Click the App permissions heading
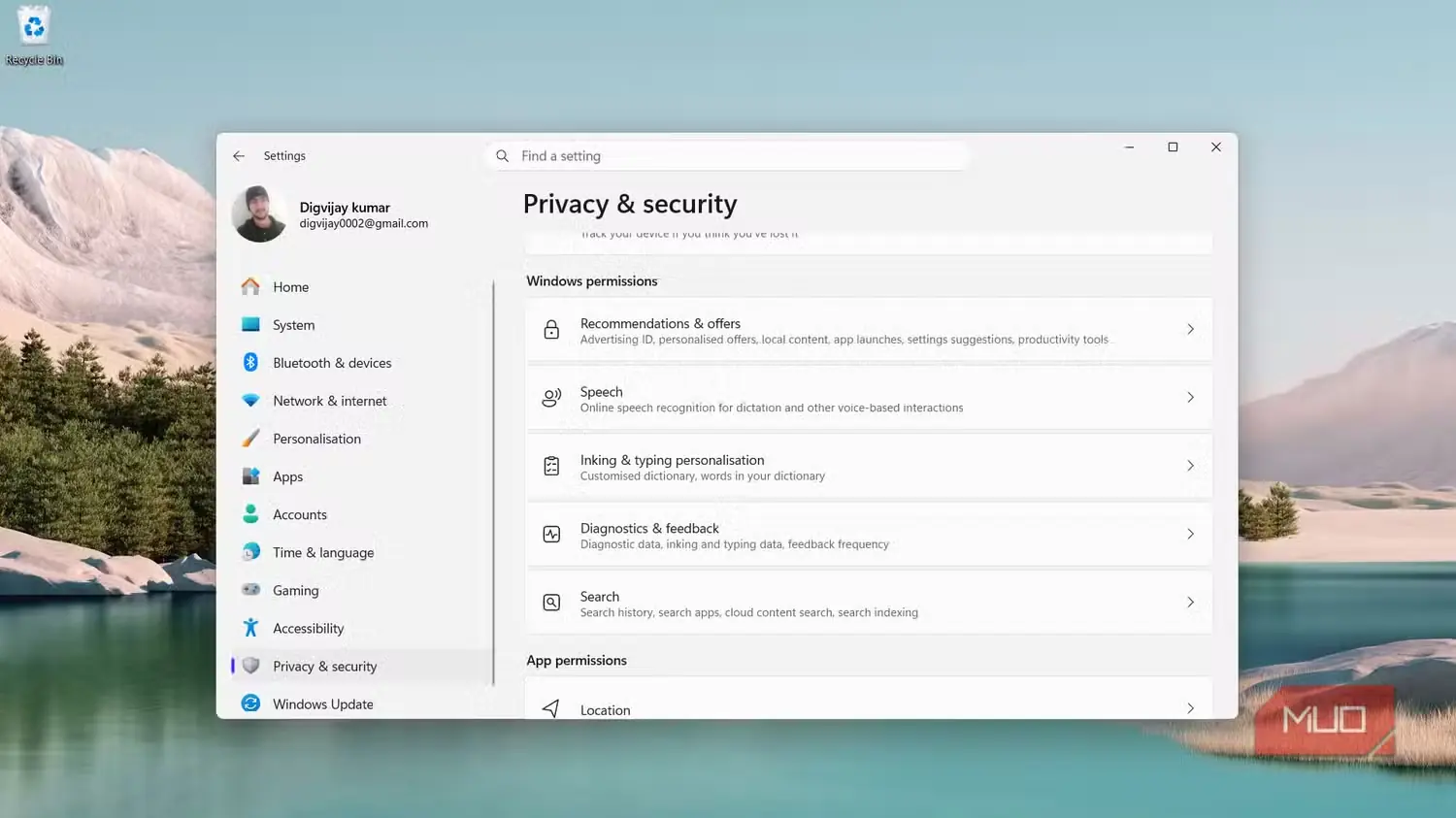This screenshot has height=818, width=1456. point(577,661)
